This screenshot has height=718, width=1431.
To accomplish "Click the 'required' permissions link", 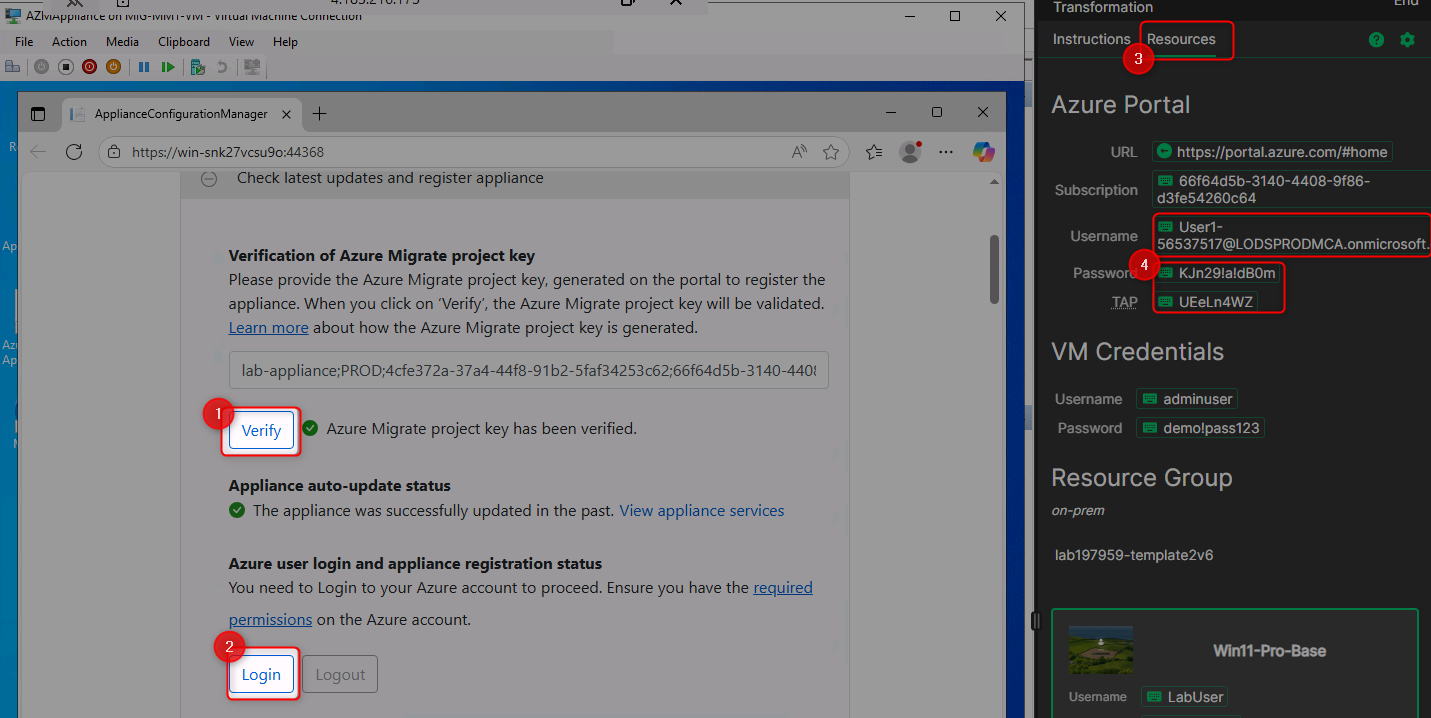I will (x=783, y=587).
